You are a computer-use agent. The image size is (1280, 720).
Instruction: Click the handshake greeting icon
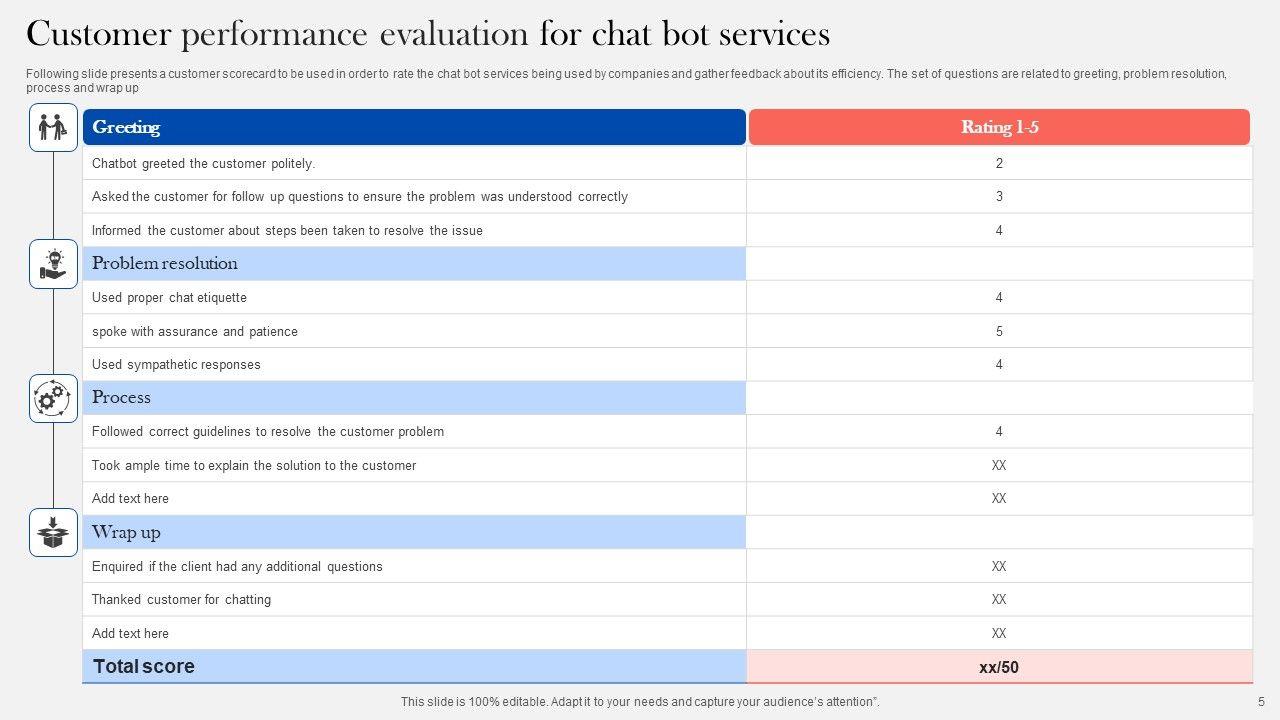tap(53, 127)
